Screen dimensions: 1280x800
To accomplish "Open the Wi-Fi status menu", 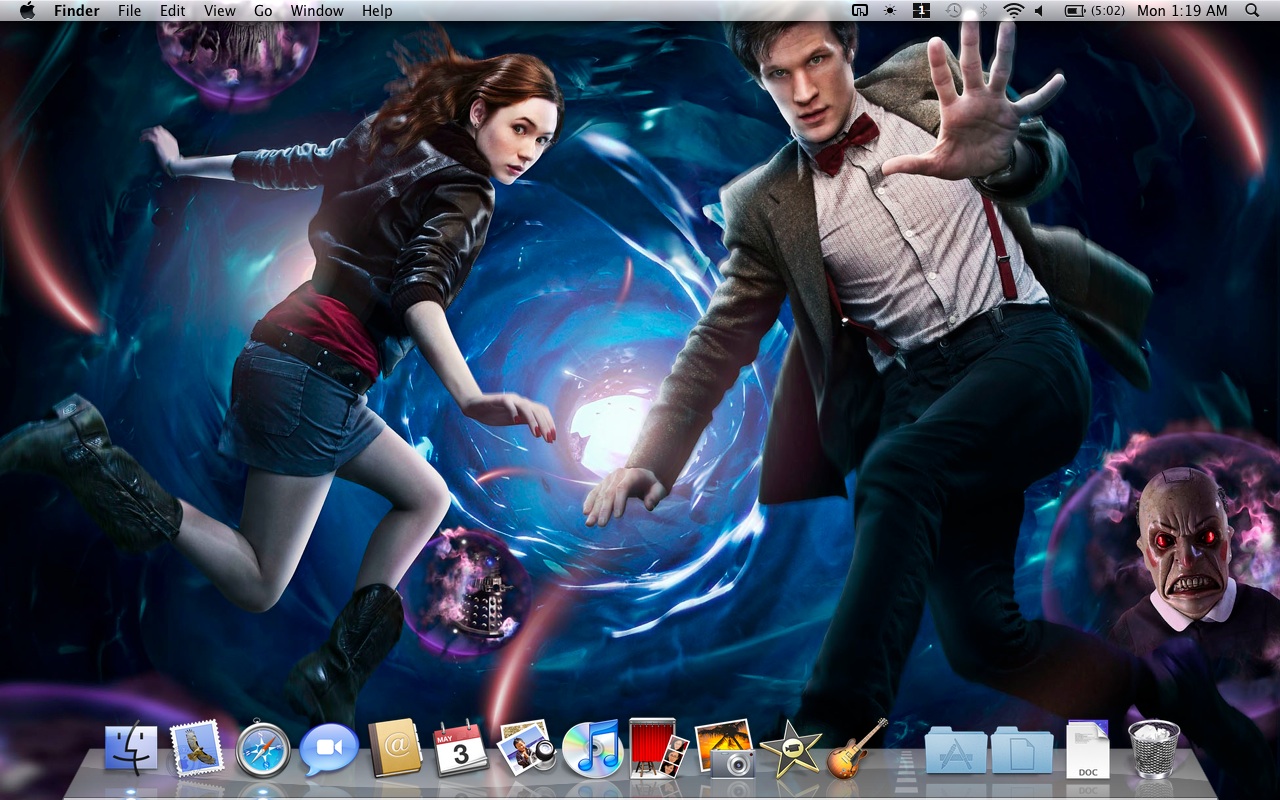I will [1013, 10].
